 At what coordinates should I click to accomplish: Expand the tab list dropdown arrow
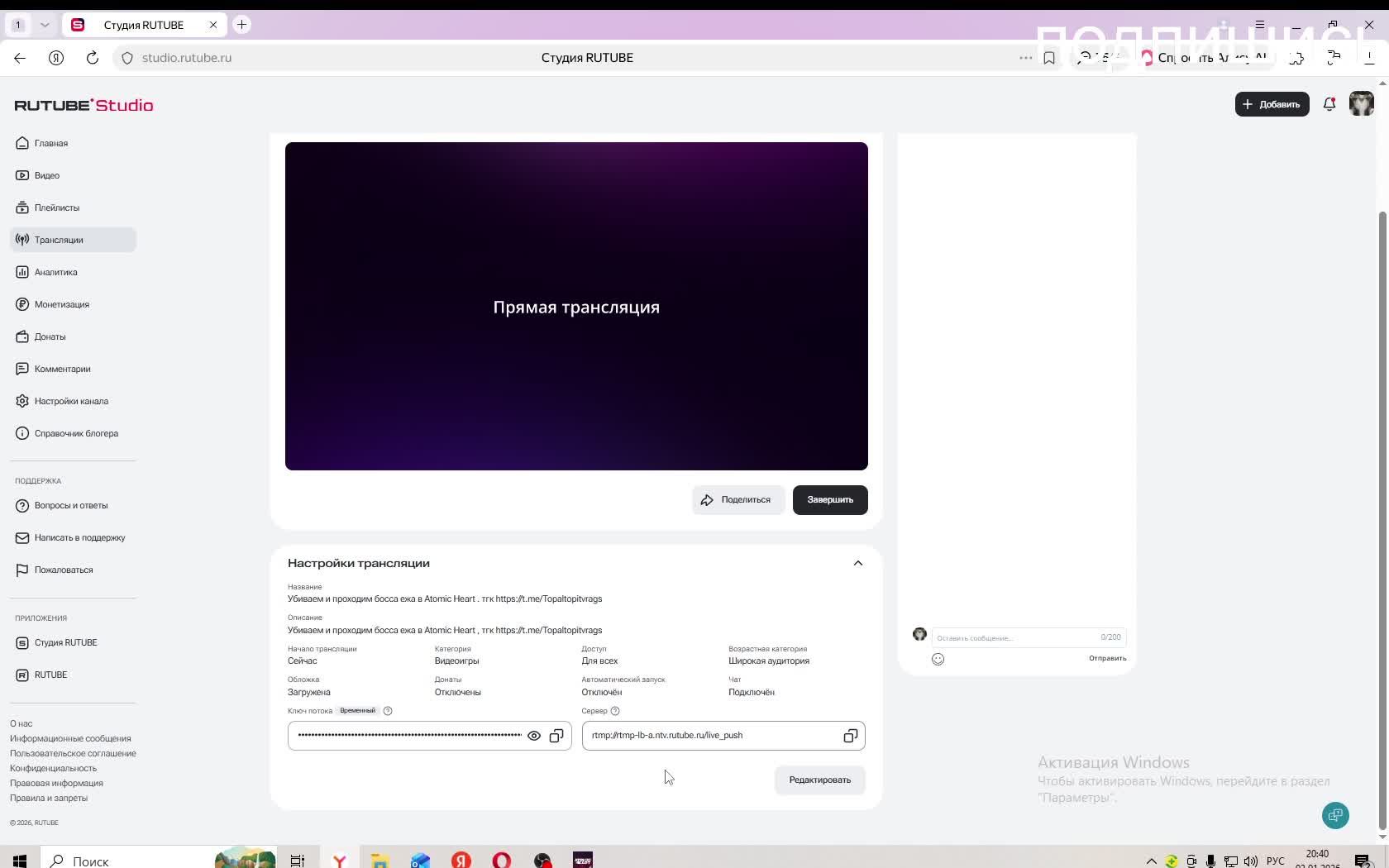point(45,25)
